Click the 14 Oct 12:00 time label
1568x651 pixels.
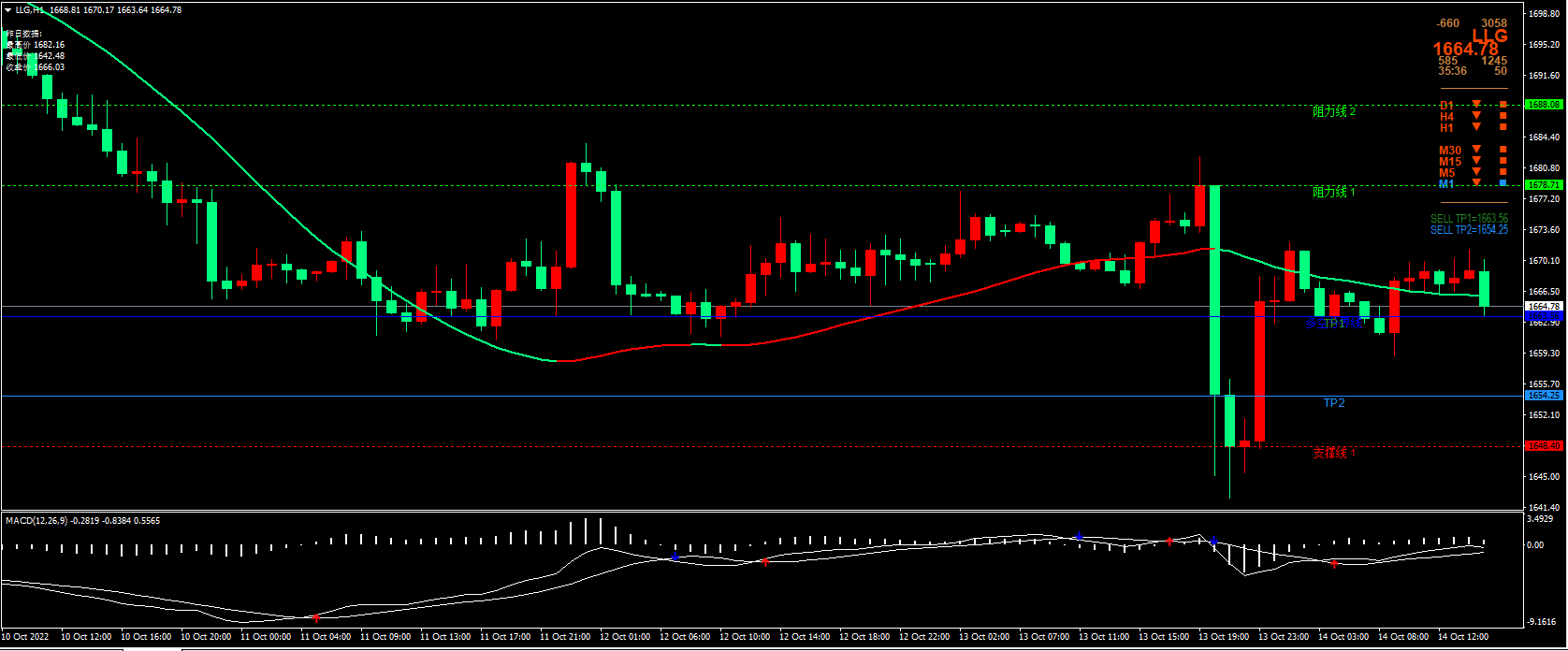[x=1463, y=637]
